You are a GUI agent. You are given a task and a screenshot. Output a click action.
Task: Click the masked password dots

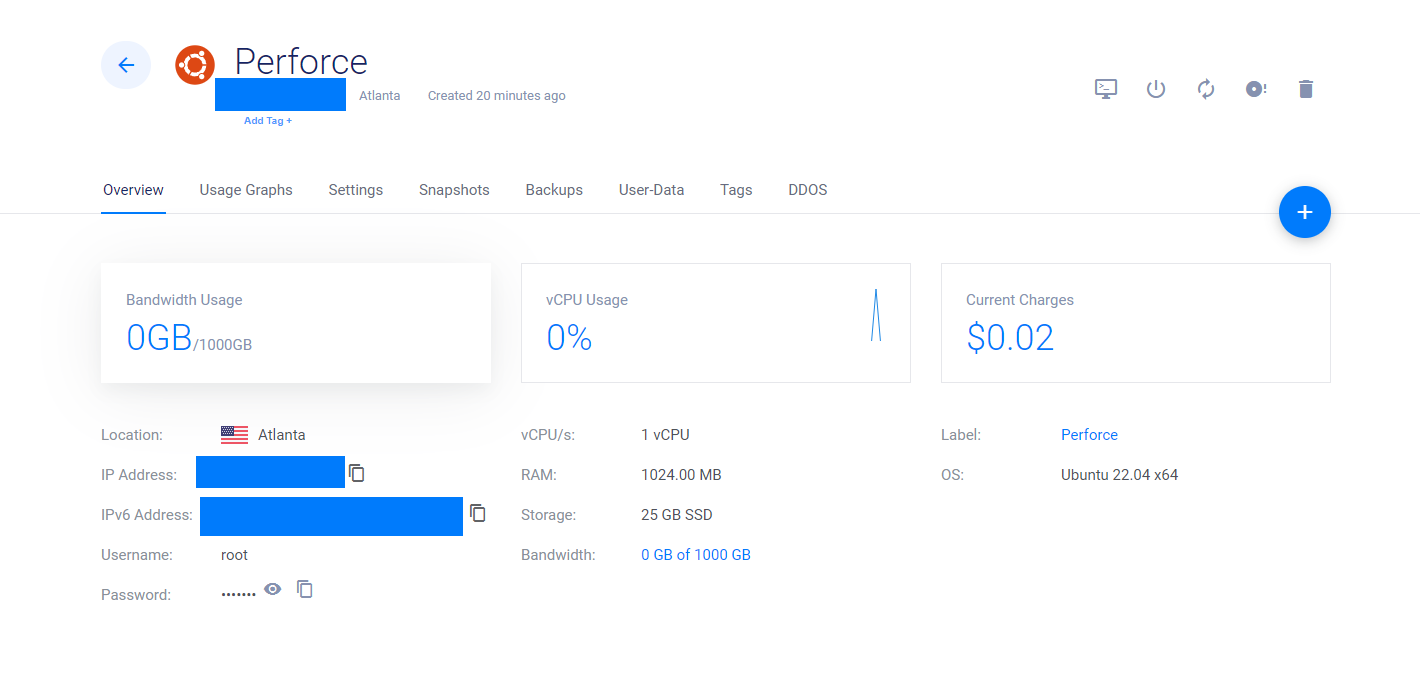(x=238, y=595)
